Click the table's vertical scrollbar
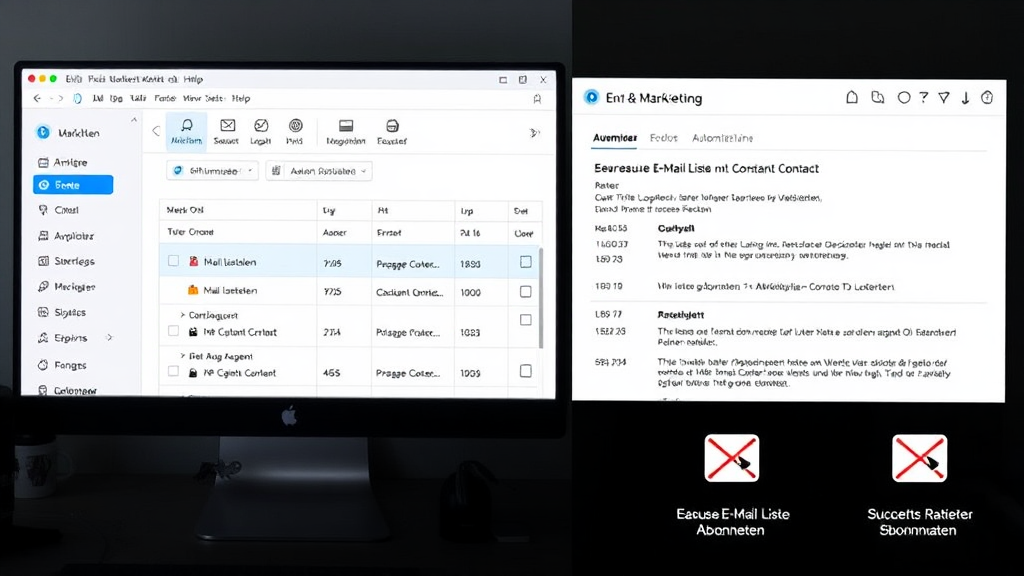The width and height of the screenshot is (1024, 576). click(x=540, y=297)
